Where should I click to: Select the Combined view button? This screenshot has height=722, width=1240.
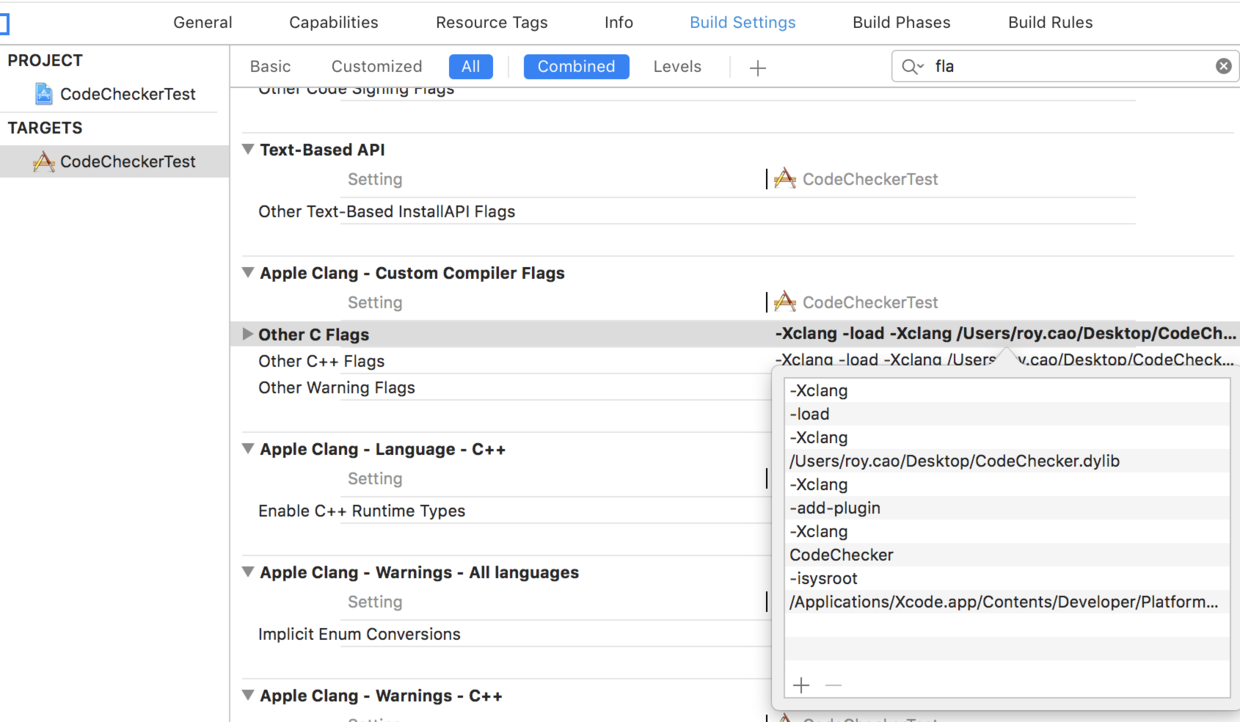(576, 67)
